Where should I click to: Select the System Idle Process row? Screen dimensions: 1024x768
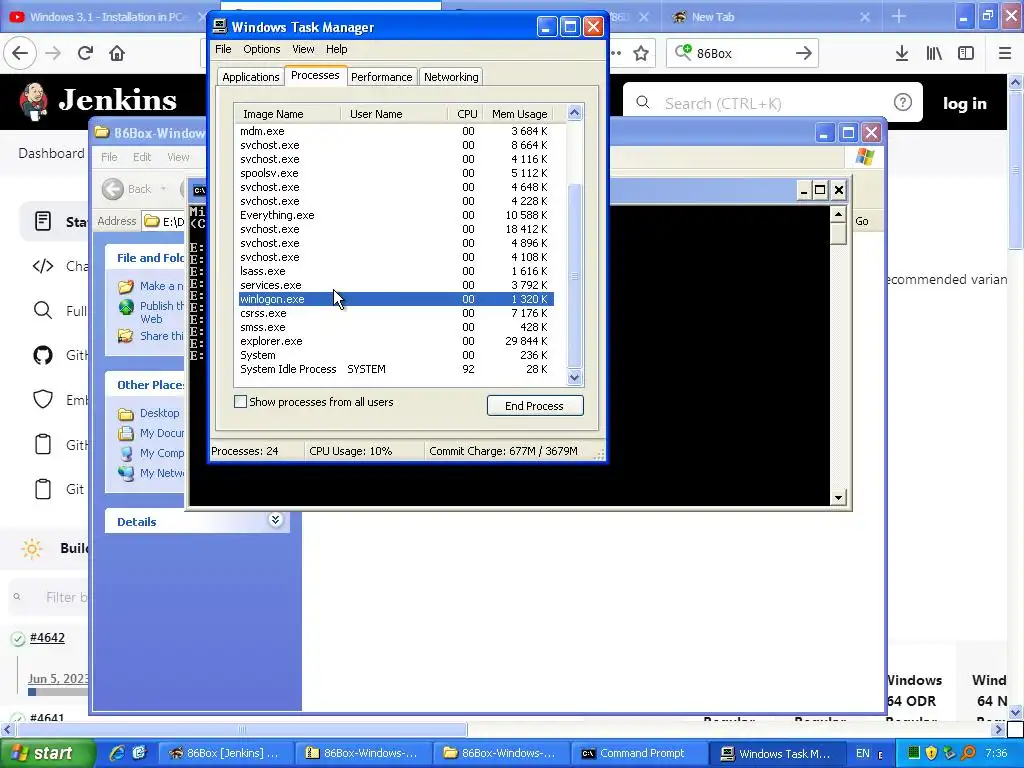click(x=396, y=369)
